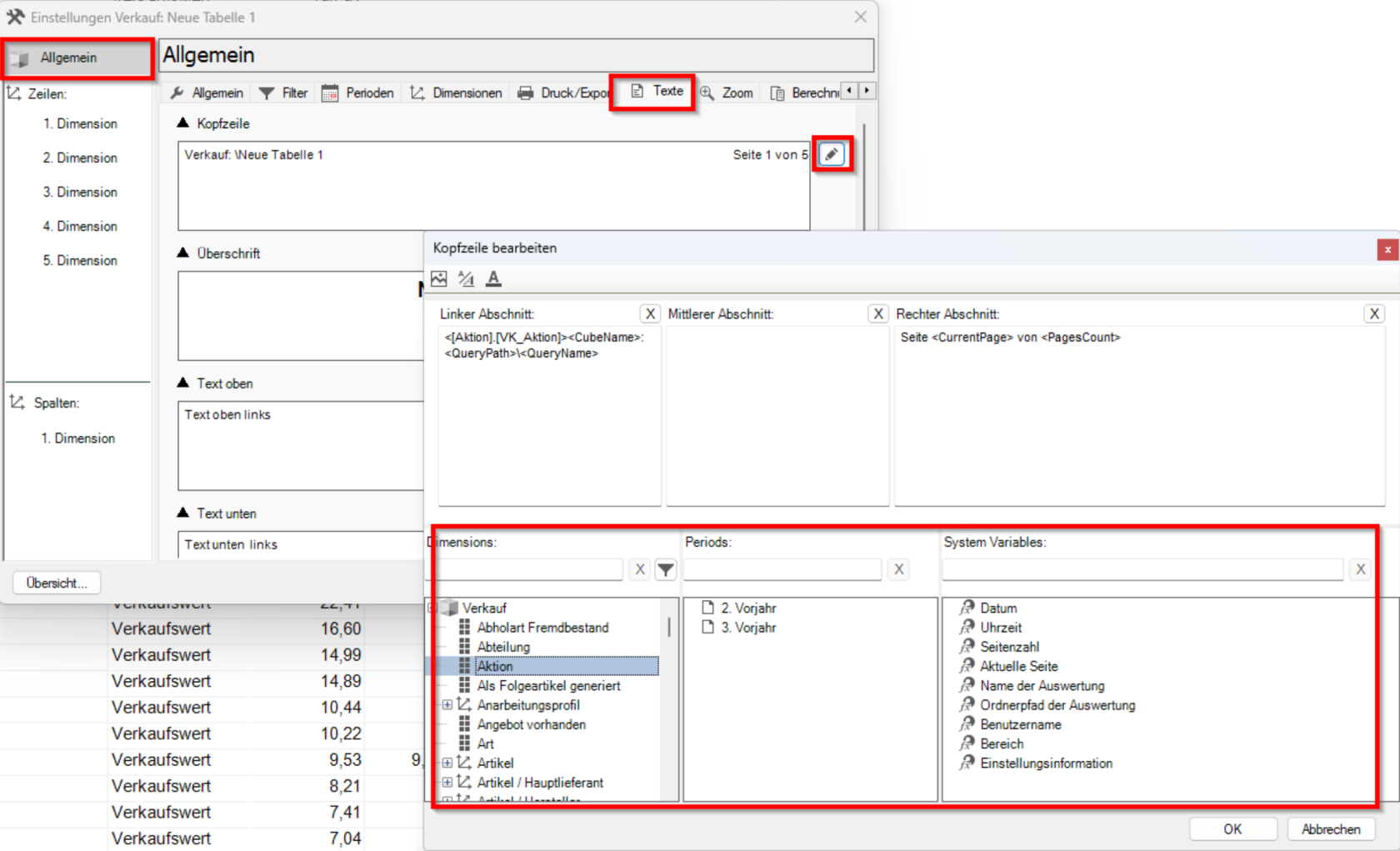Open the Dimensionen tab

point(456,93)
